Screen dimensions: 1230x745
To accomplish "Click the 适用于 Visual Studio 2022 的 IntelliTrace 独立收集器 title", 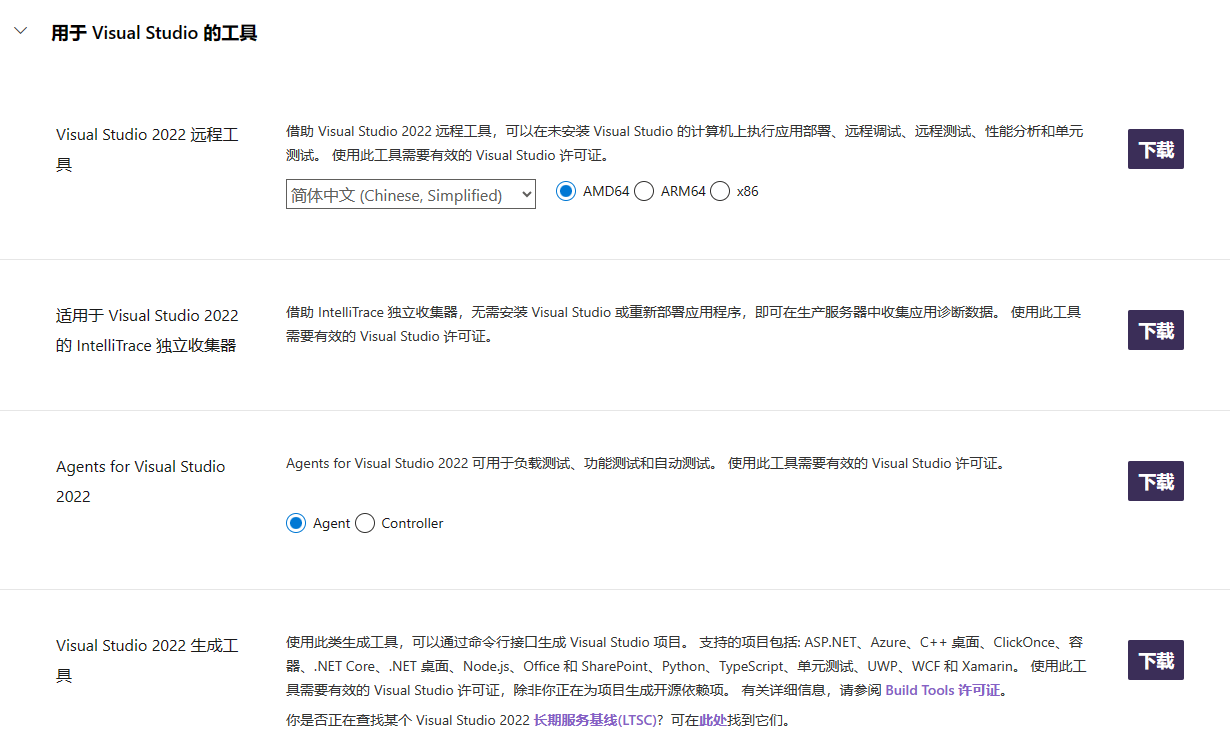I will [x=147, y=330].
